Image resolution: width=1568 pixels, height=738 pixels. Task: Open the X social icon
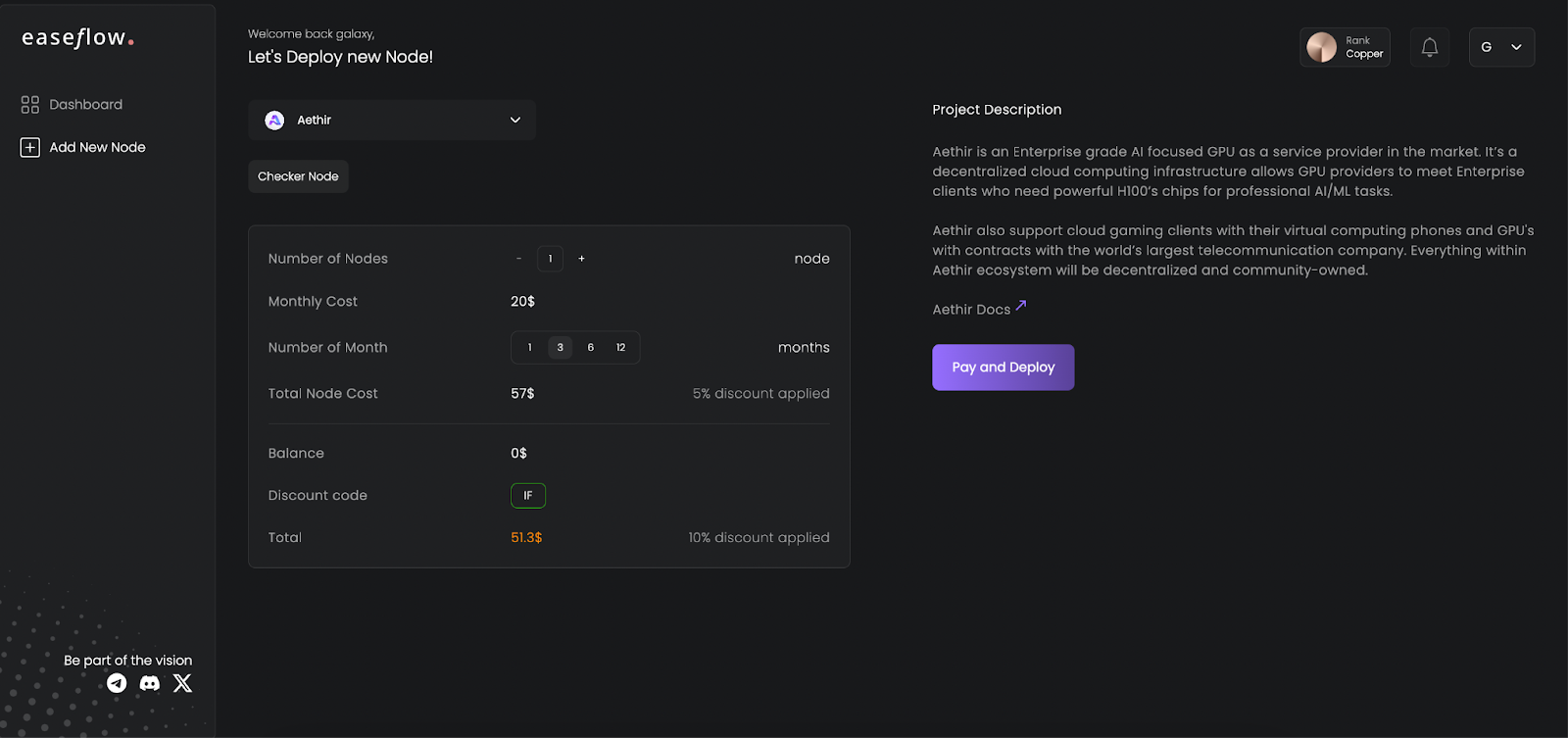[183, 683]
